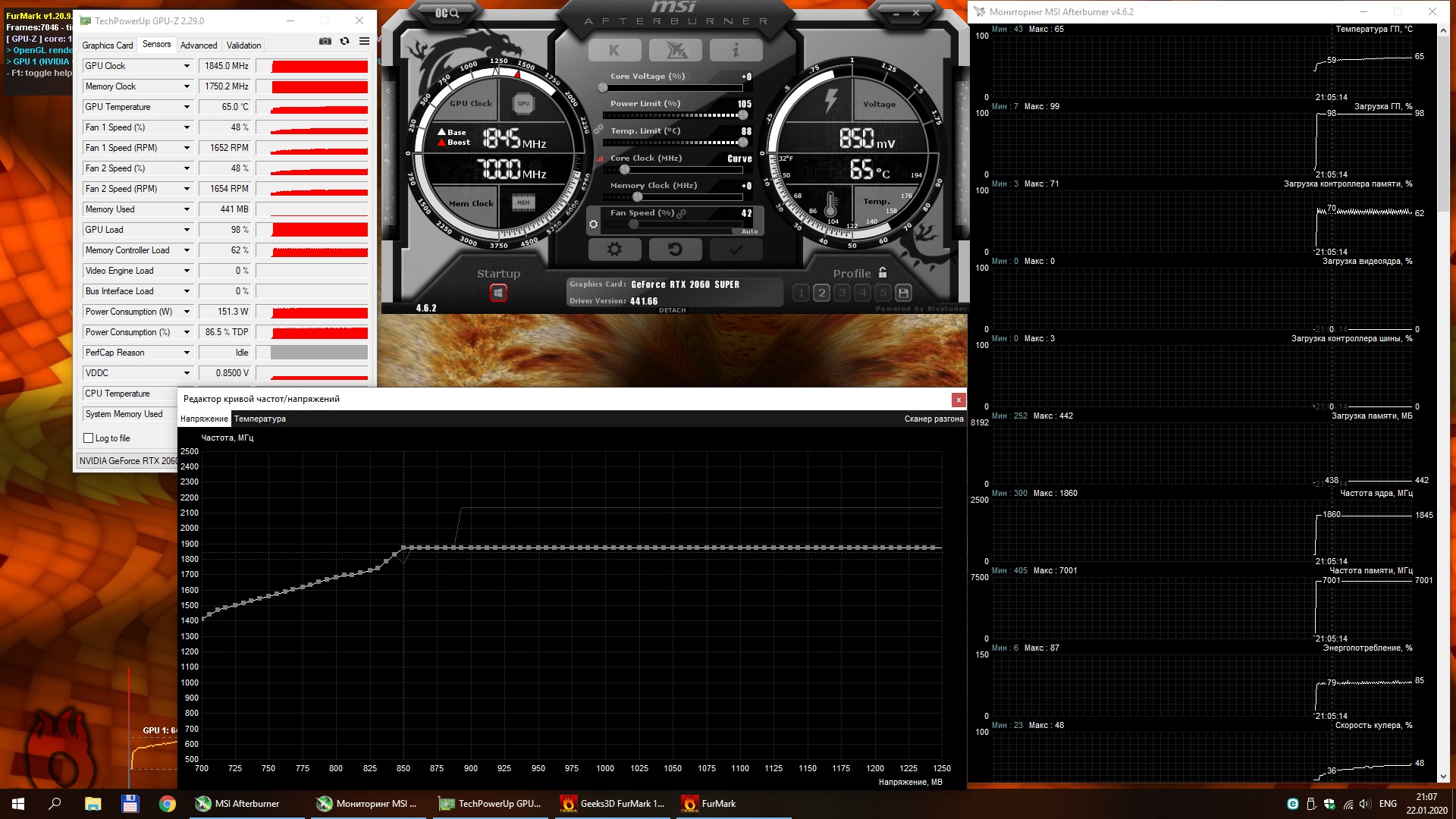The width and height of the screenshot is (1456, 819).
Task: Switch to the Advanced tab in GPU-Z
Action: click(199, 45)
